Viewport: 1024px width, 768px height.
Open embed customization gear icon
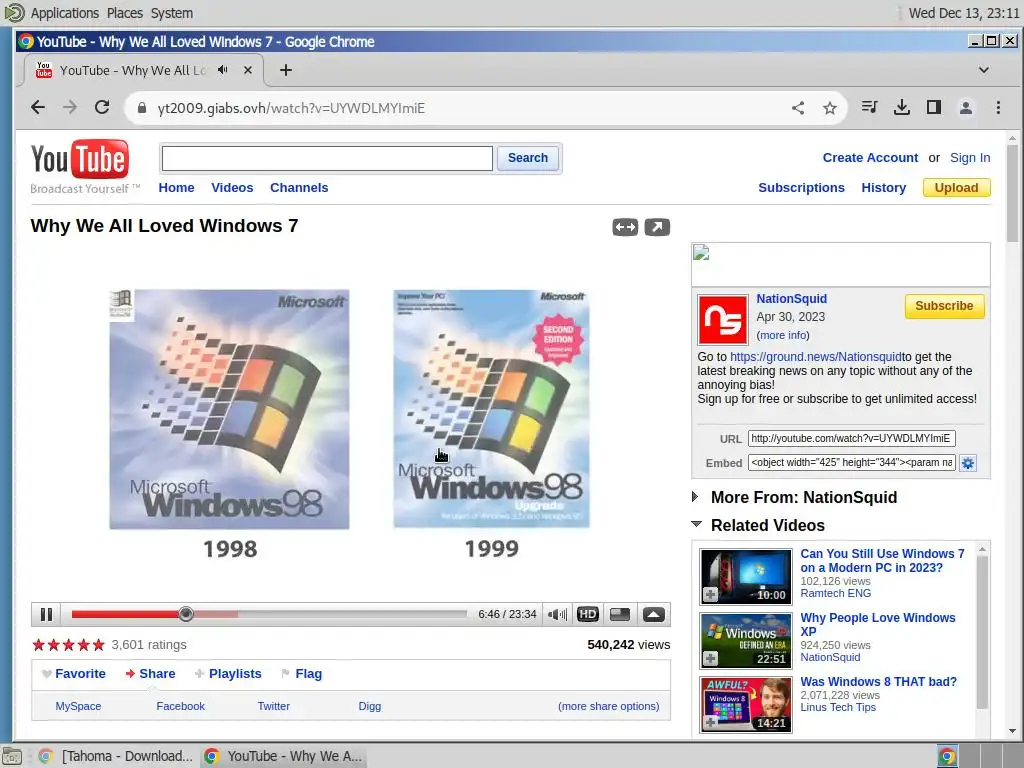(x=968, y=463)
